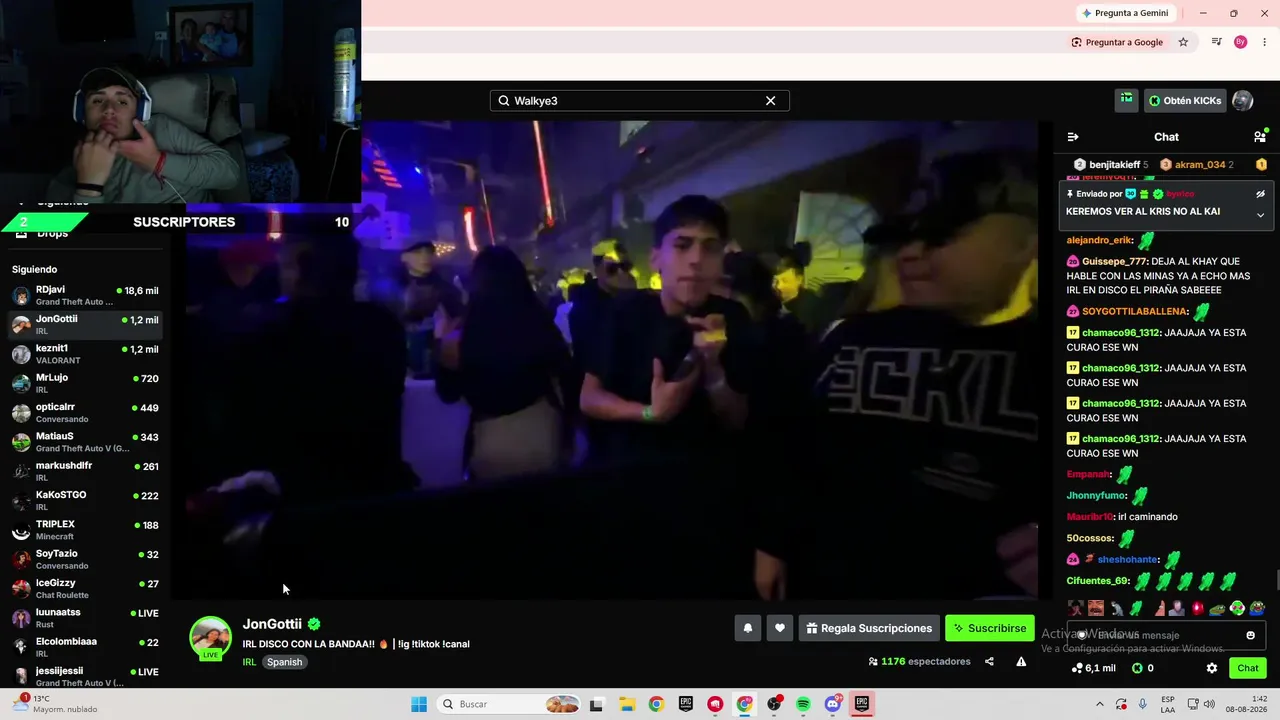Click the Spanish language tag
This screenshot has height=720, width=1280.
coord(284,662)
